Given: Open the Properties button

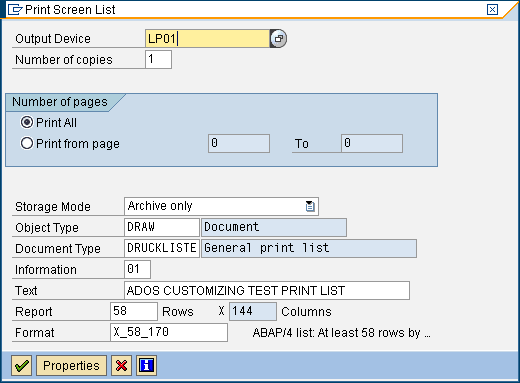Looking at the screenshot, I should point(71,365).
